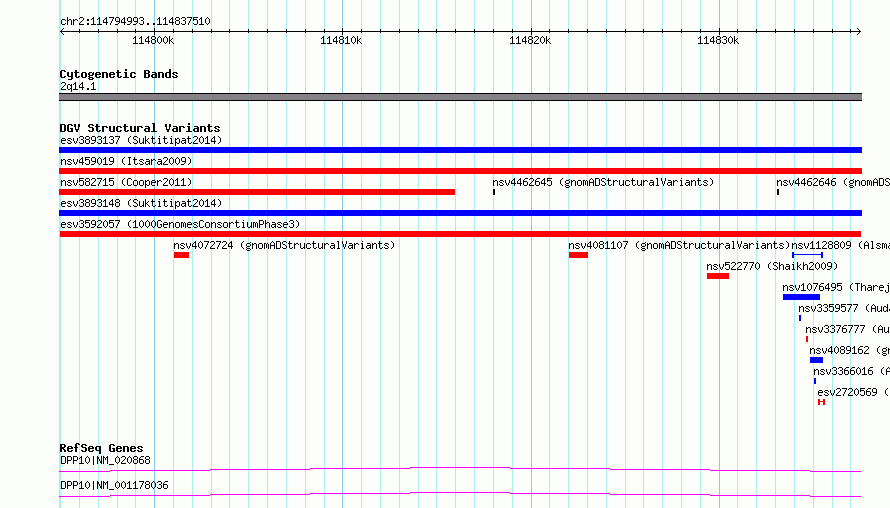Open the esv3893137 (Suktitipat2014) label
890x508 pixels.
click(141, 140)
